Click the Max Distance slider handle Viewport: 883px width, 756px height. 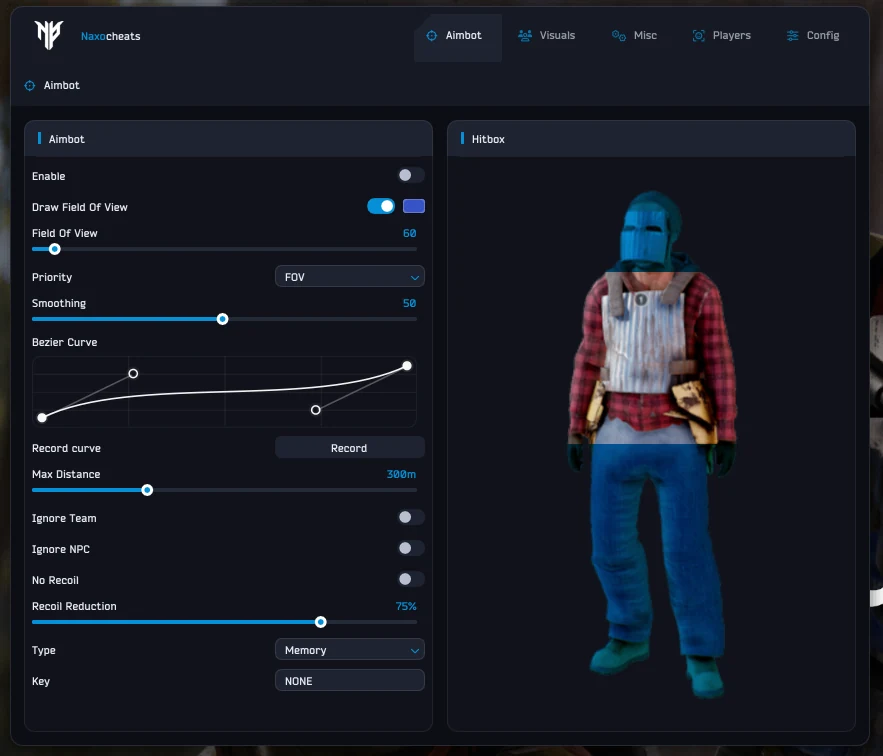tap(147, 490)
